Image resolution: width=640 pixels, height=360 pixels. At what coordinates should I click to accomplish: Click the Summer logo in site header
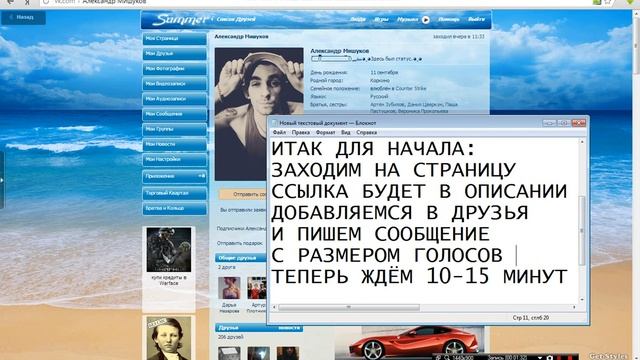[182, 19]
